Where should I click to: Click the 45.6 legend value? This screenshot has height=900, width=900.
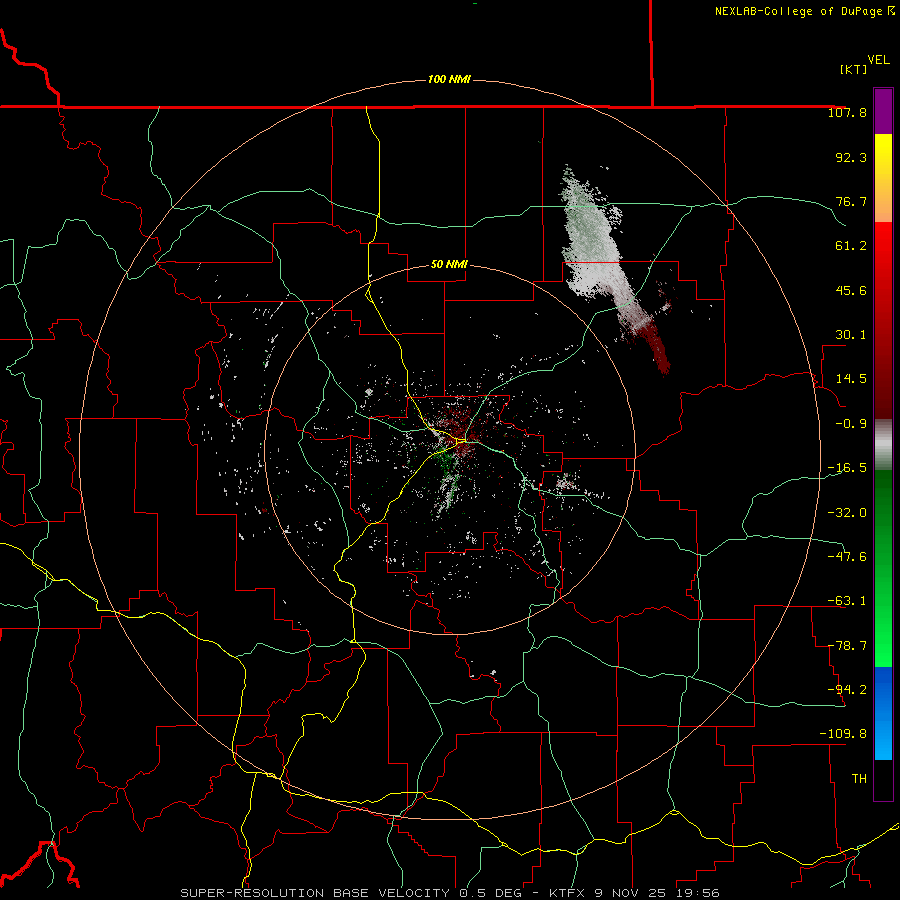click(x=851, y=290)
